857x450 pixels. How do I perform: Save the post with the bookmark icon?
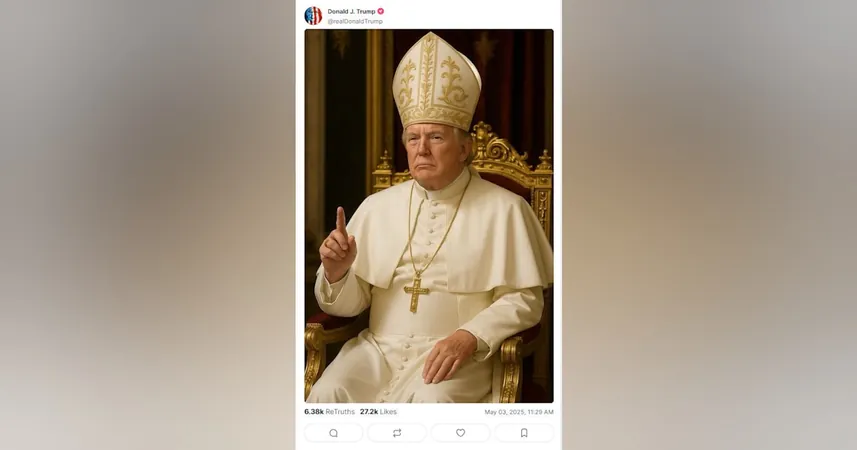(524, 433)
